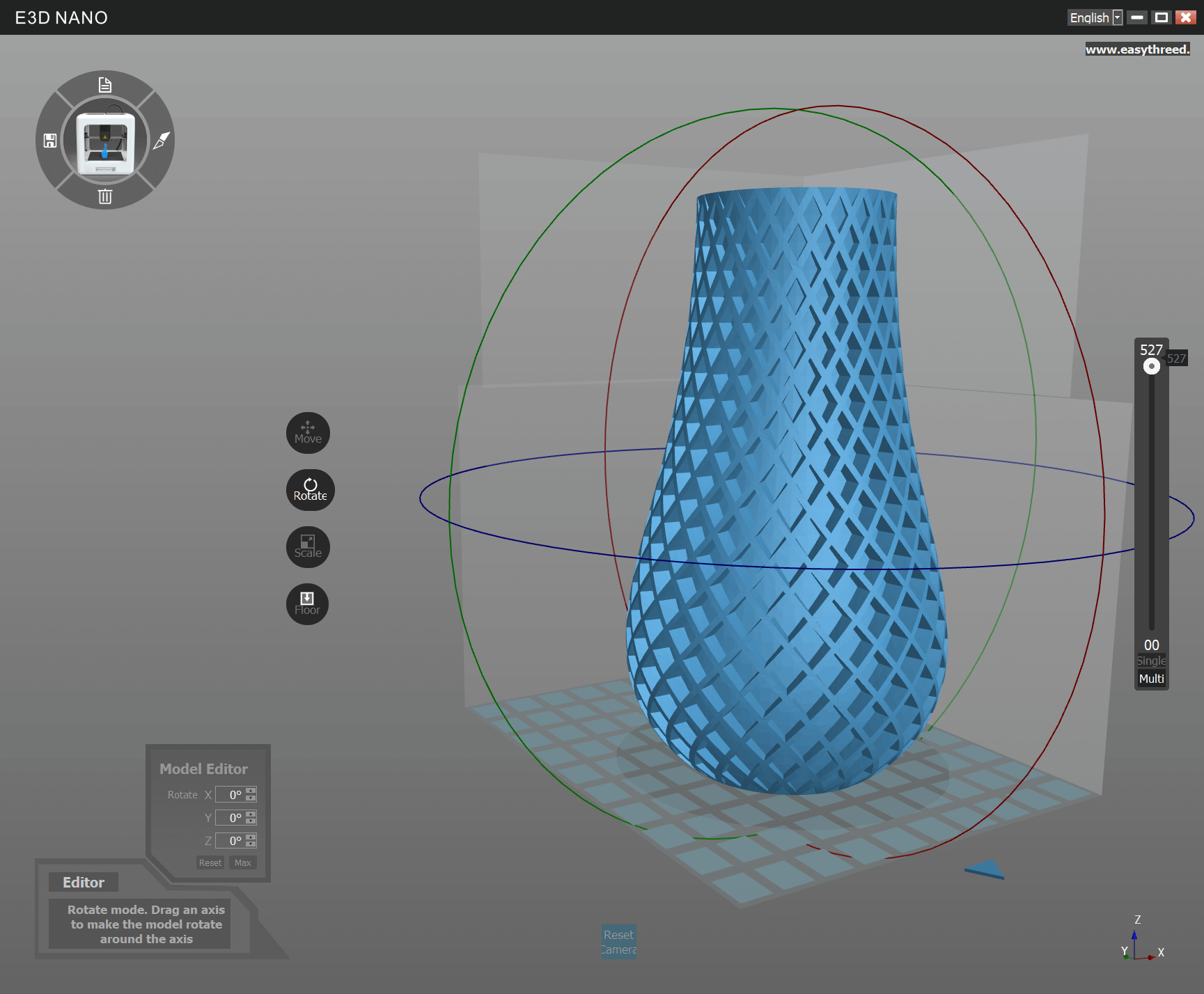Decrease the Y rotation with its down arrow
The image size is (1204, 994).
(x=250, y=821)
